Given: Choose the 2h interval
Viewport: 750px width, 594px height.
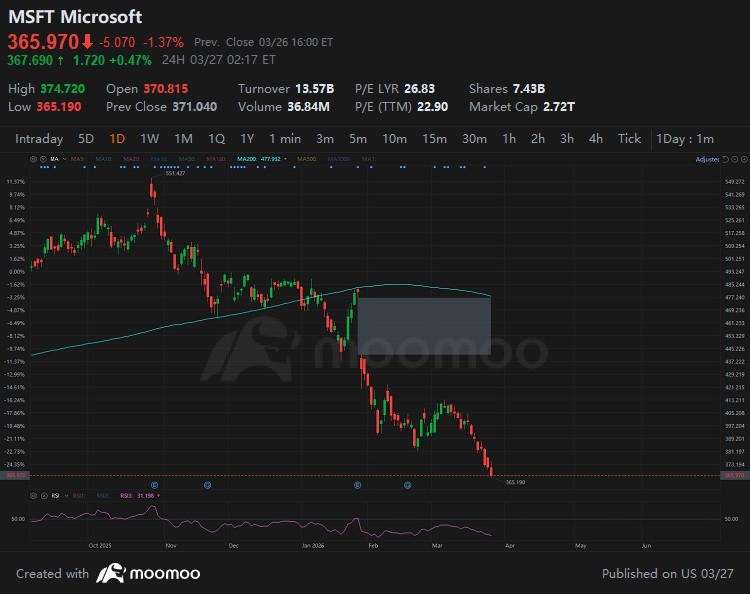Looking at the screenshot, I should (538, 139).
